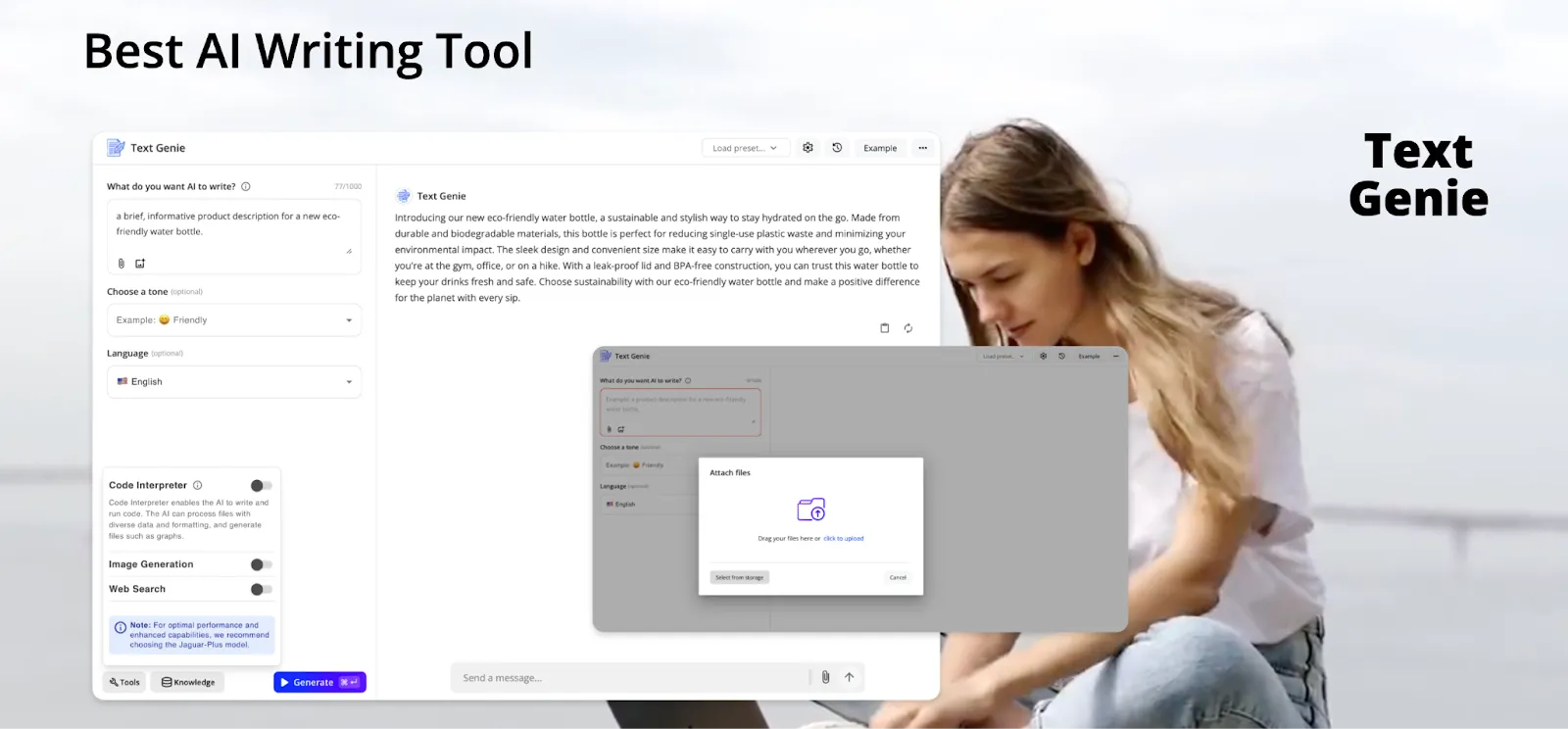Open the English language dropdown in the main window

pos(234,382)
